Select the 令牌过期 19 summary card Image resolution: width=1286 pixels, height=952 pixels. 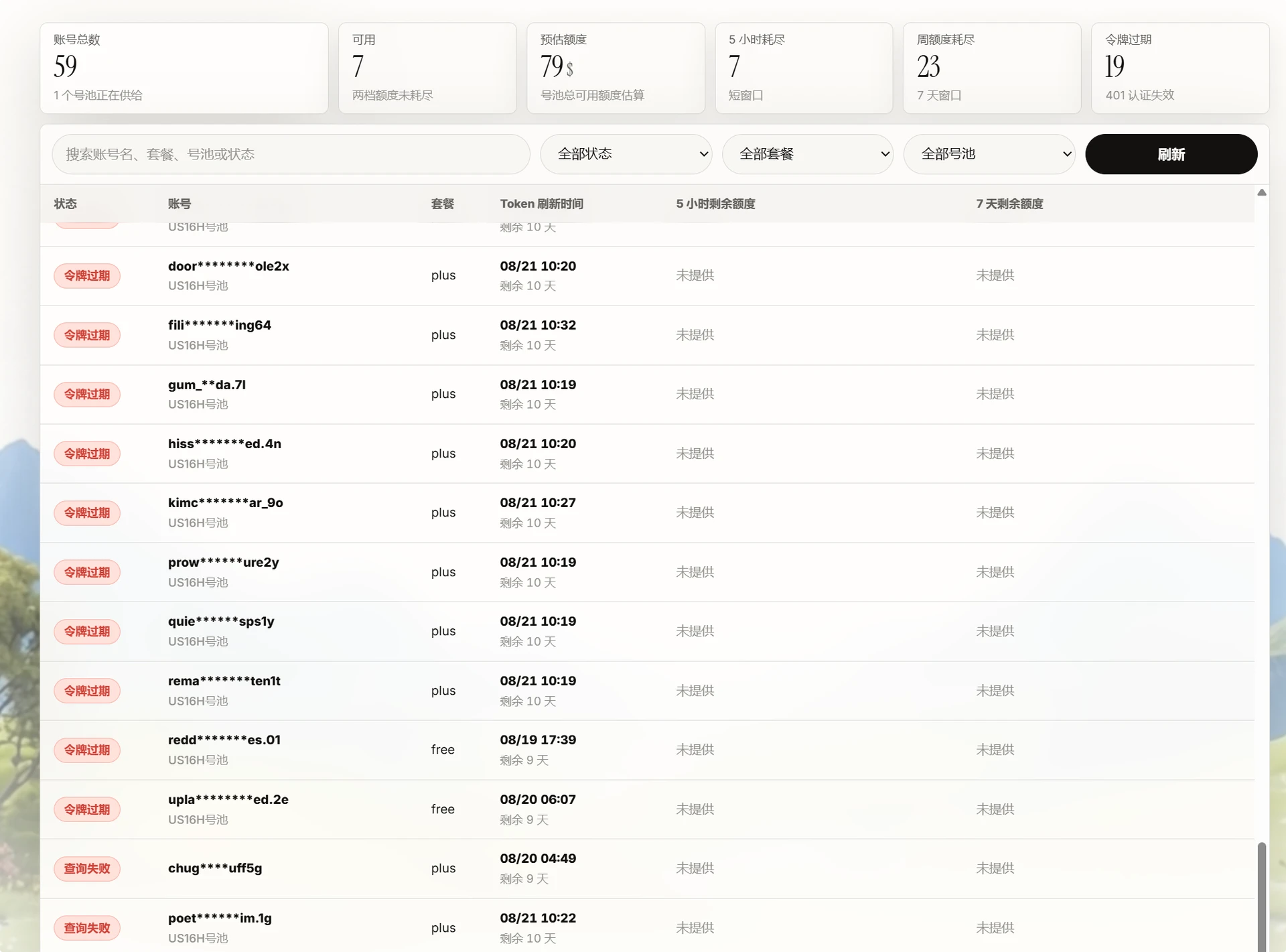[x=1180, y=68]
